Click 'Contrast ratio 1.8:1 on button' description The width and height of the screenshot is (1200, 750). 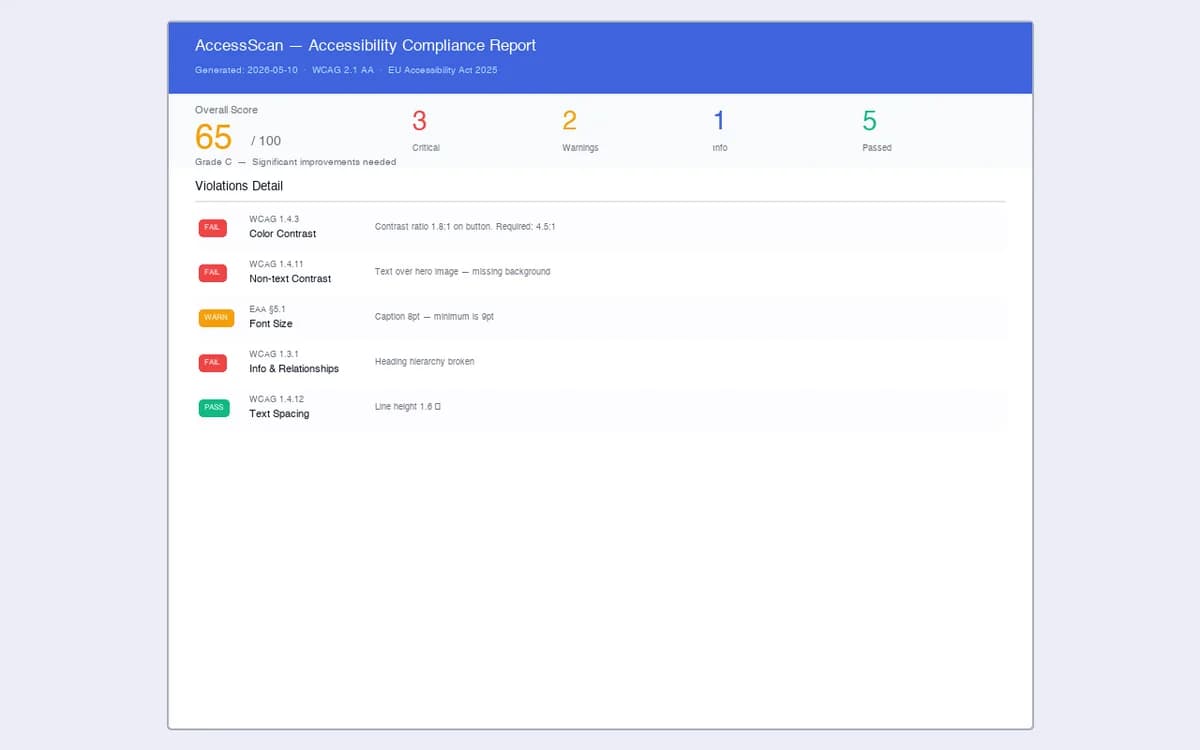(465, 227)
